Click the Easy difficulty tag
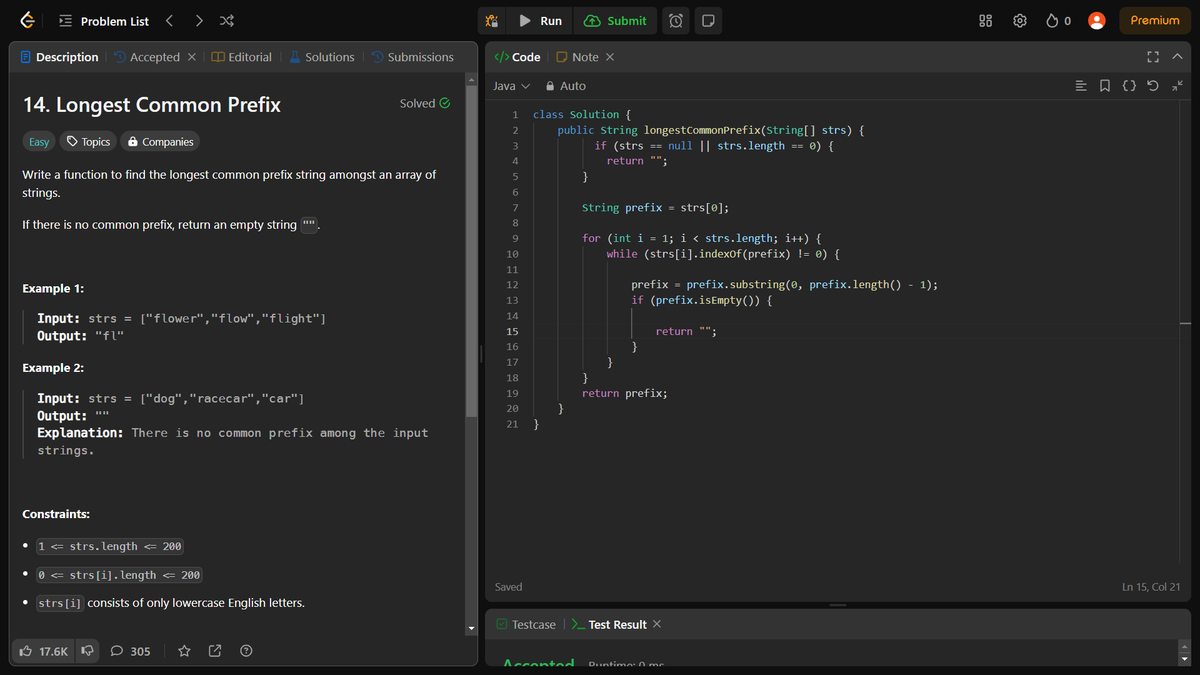Screen dimensions: 1200x675 click(x=39, y=142)
